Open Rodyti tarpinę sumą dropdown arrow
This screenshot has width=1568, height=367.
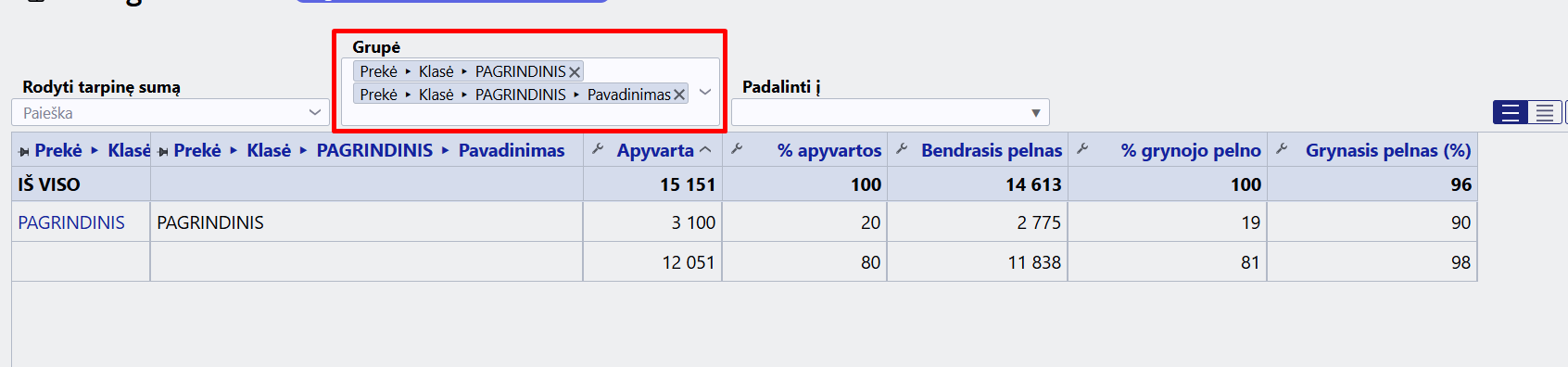314,112
